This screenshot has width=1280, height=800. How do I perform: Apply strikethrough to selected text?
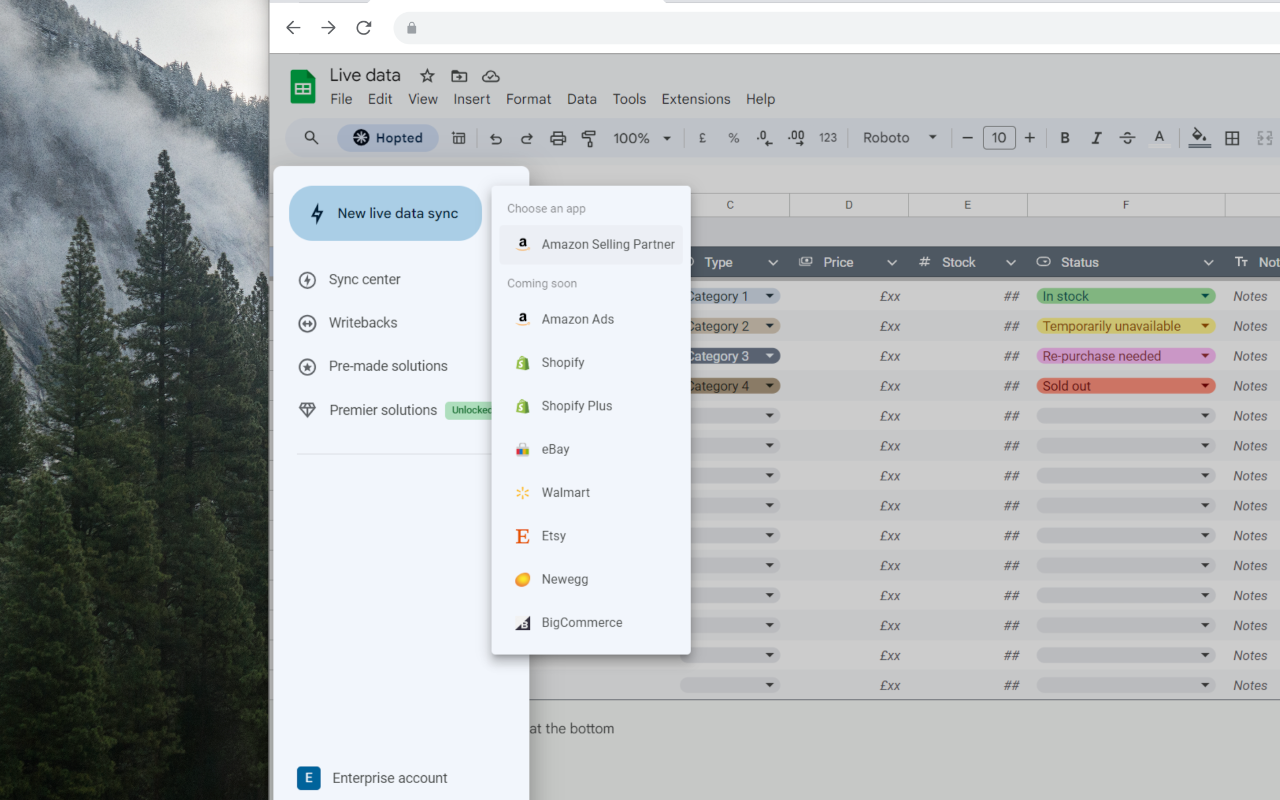1128,137
